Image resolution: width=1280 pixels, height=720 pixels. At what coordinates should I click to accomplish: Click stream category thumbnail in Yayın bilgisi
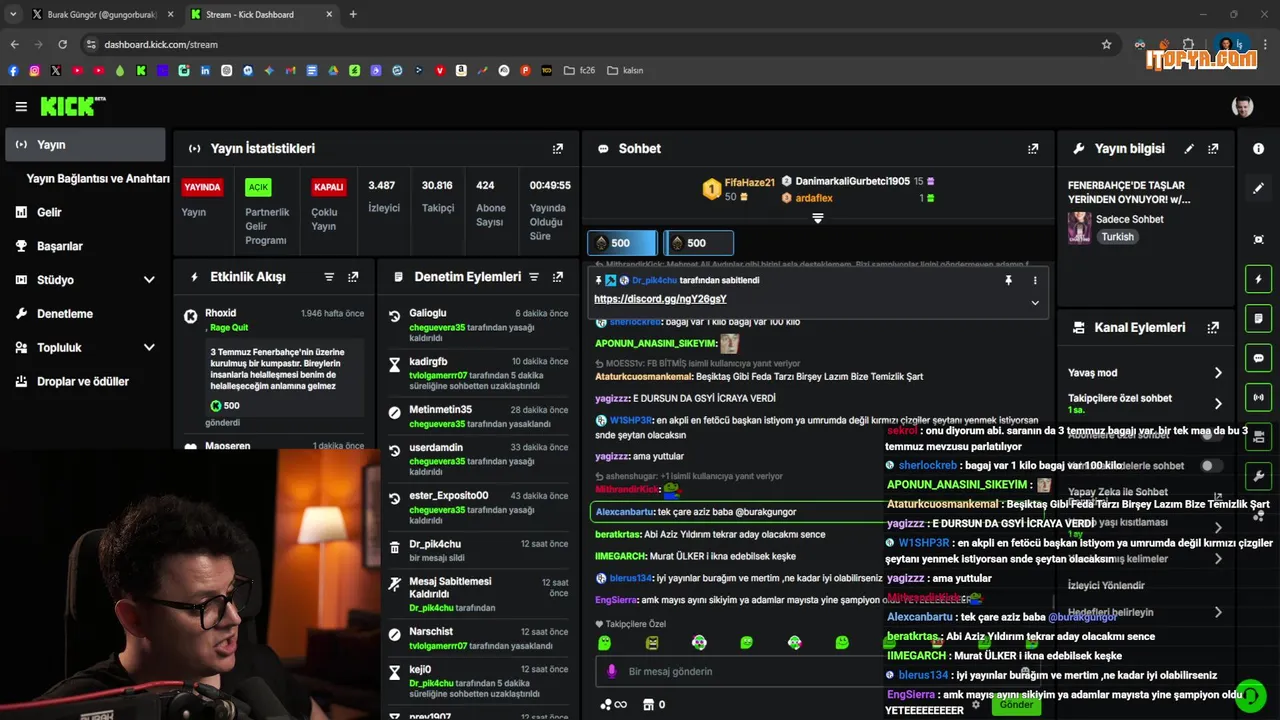tap(1079, 228)
